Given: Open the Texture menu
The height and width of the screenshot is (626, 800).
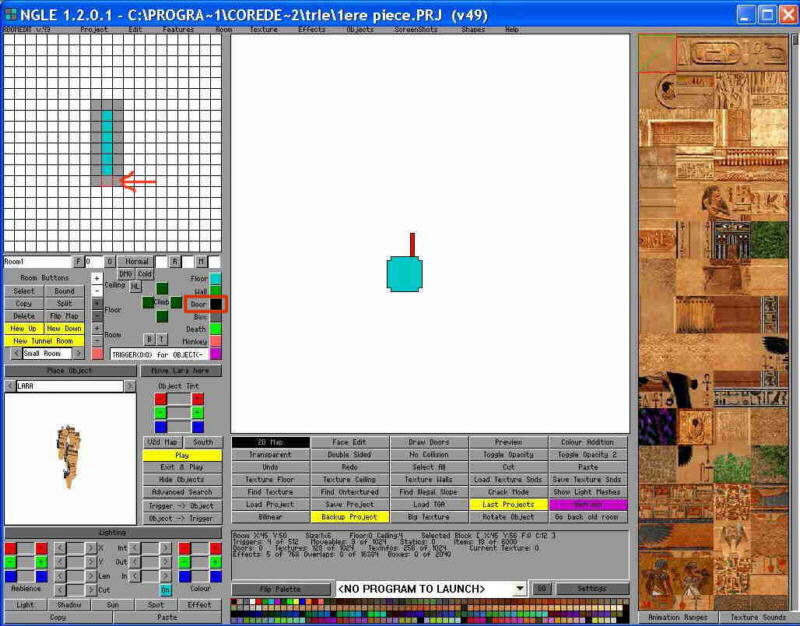Looking at the screenshot, I should click(264, 30).
